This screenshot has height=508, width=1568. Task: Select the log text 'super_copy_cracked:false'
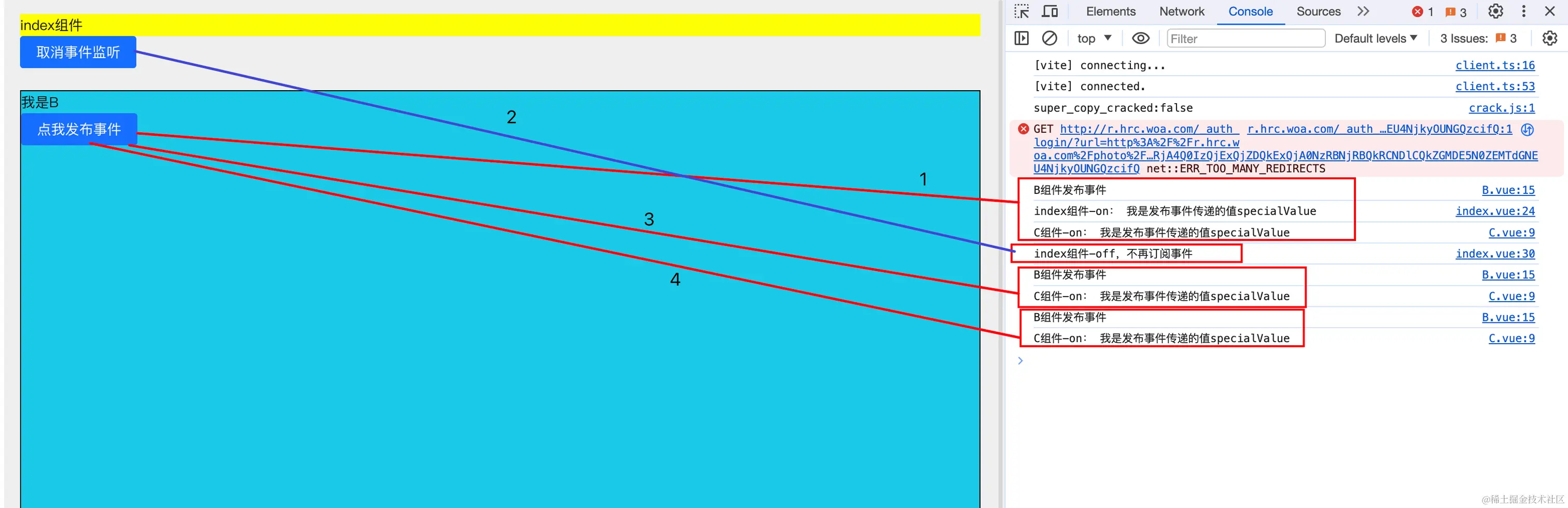[x=1113, y=108]
